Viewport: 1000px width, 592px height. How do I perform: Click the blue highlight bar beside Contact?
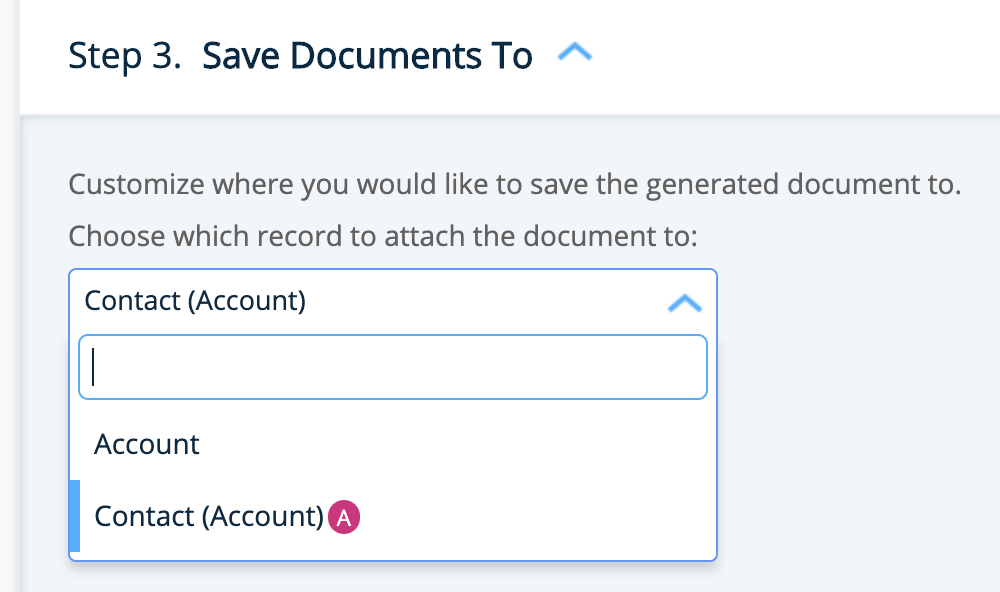point(74,516)
